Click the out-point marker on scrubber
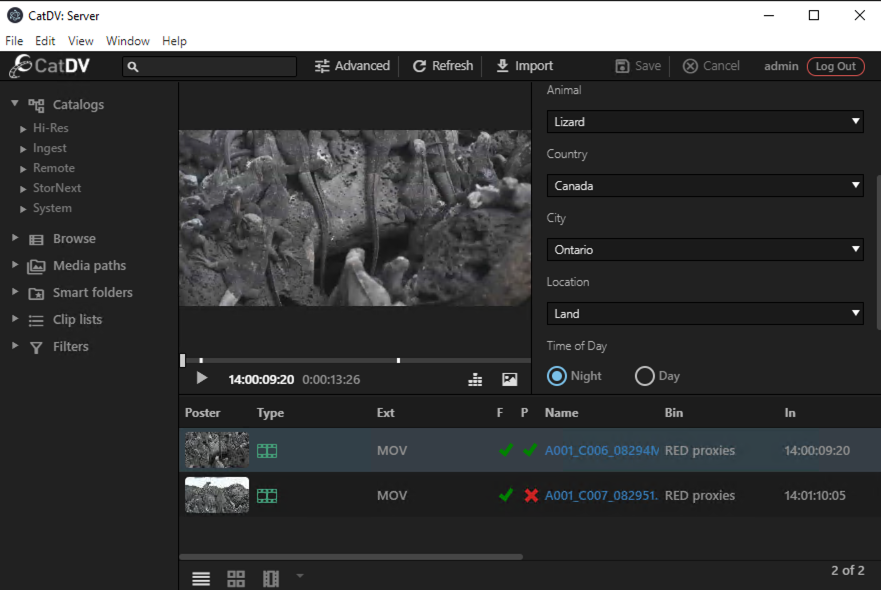 tap(398, 360)
